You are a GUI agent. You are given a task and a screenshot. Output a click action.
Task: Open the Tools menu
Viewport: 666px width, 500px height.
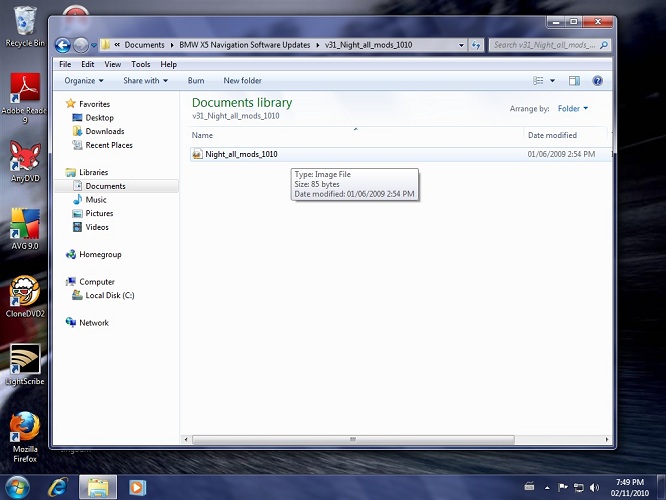[141, 65]
